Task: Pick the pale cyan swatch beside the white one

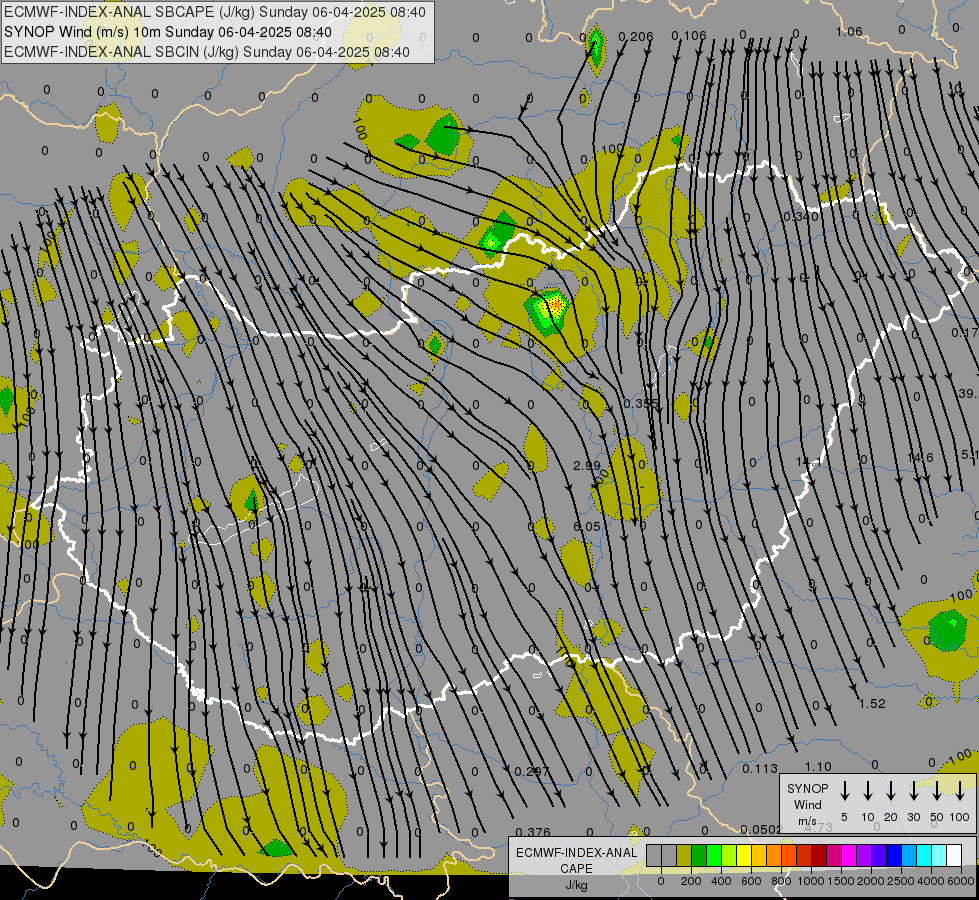Action: click(938, 856)
